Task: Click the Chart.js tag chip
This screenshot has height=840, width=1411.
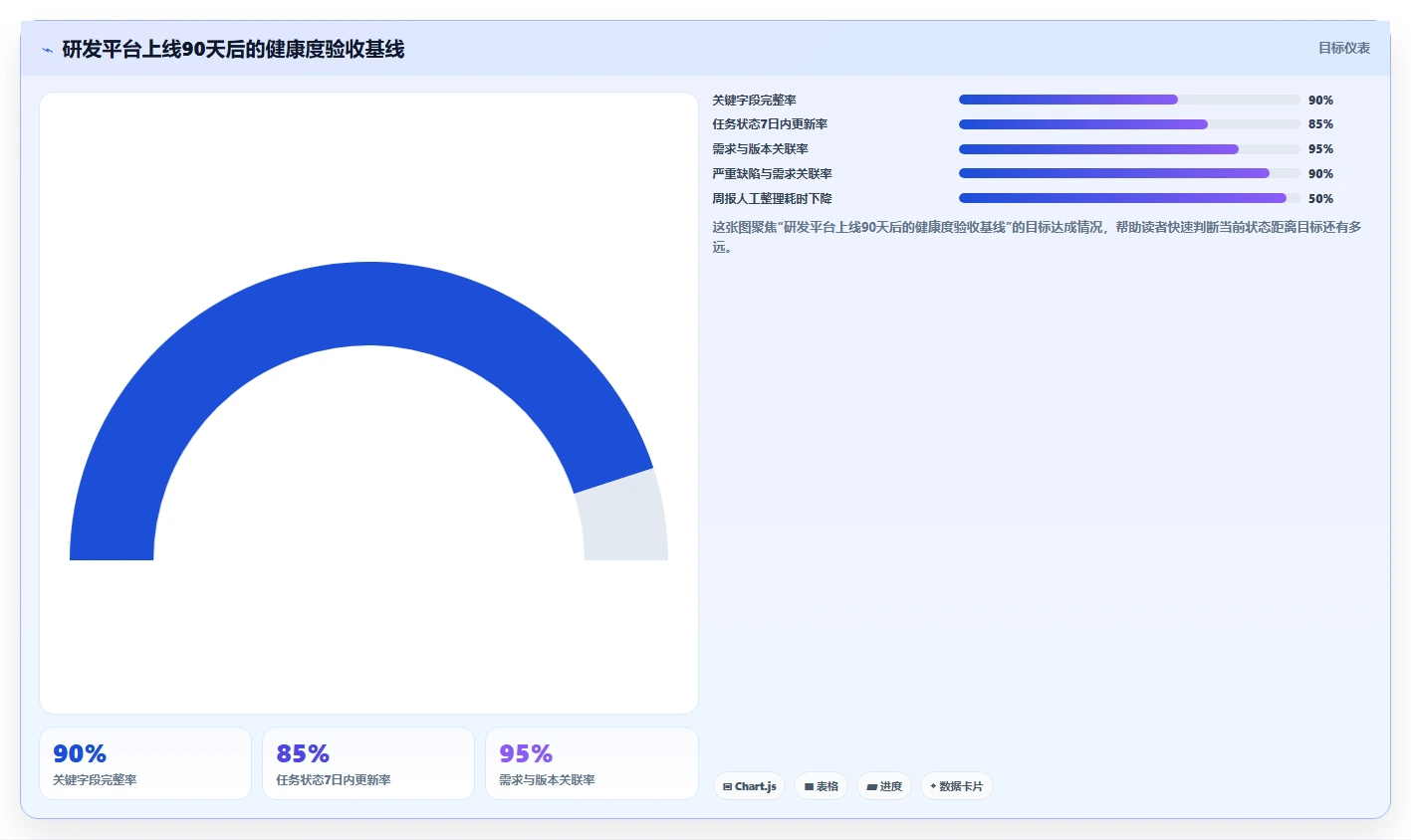Action: (x=749, y=786)
